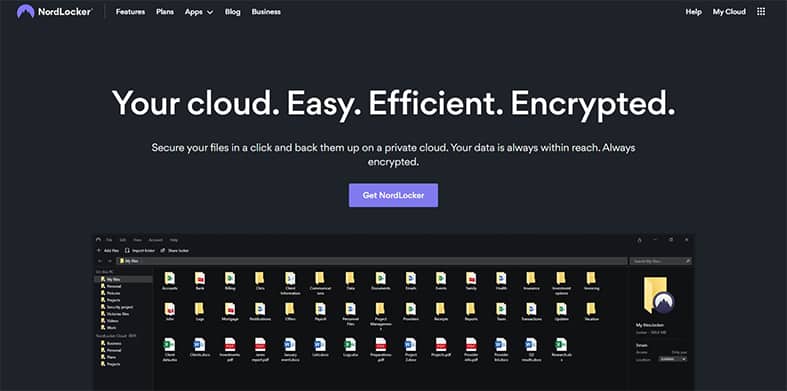This screenshot has height=391, width=787.
Task: Click the My files path bar
Action: point(371,261)
